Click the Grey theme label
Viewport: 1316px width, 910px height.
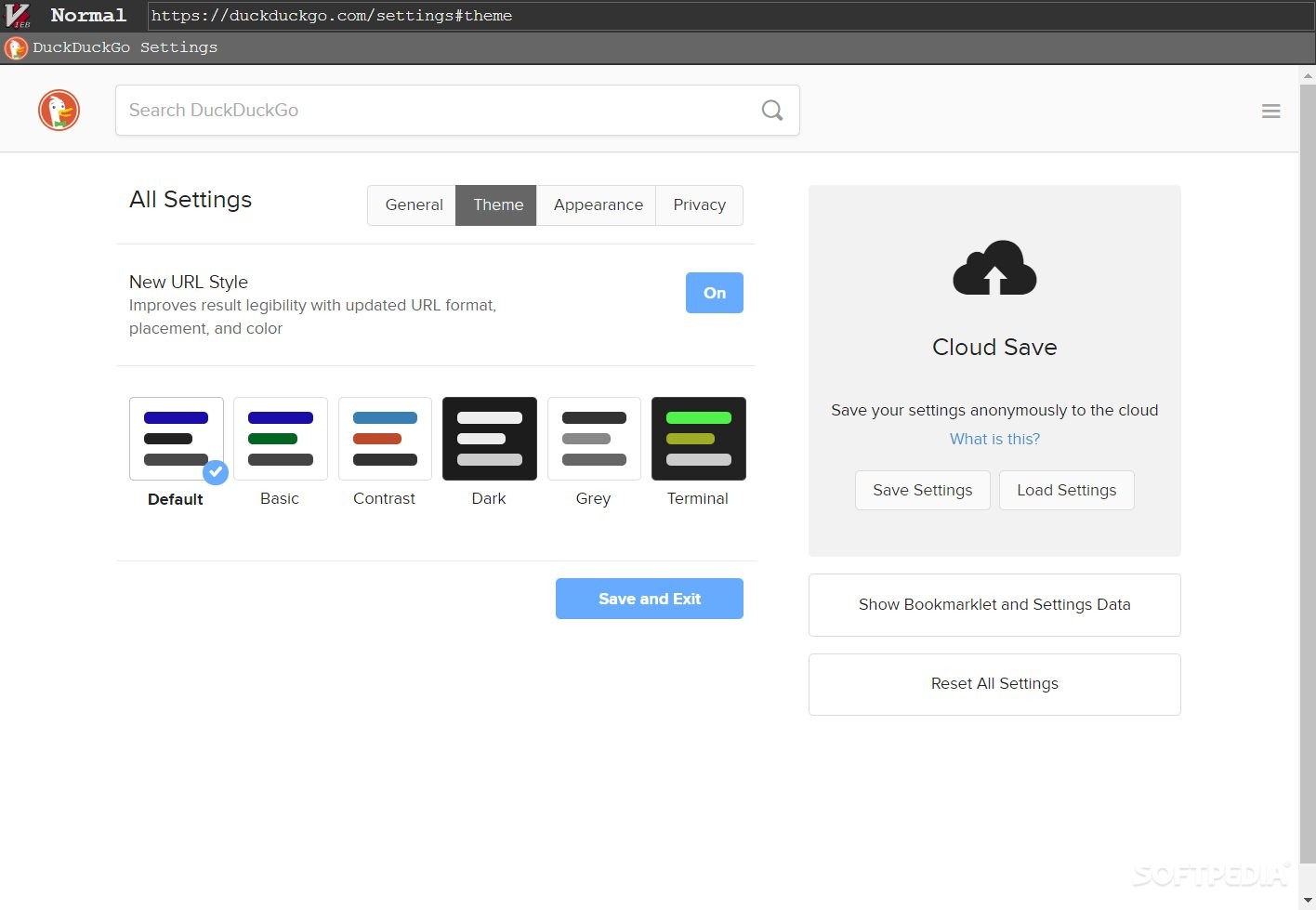point(593,499)
